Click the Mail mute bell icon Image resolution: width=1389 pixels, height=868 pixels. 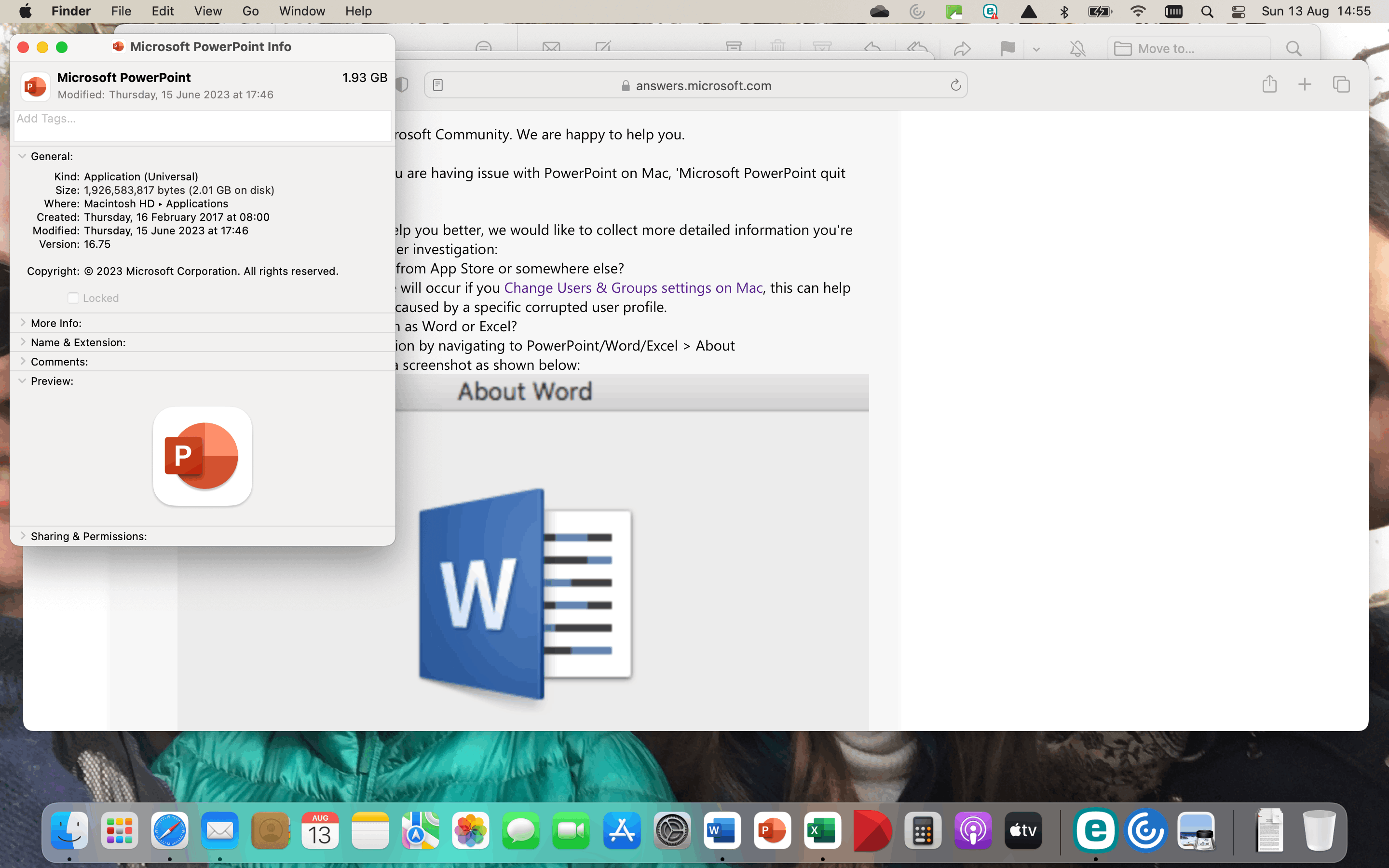1077,49
